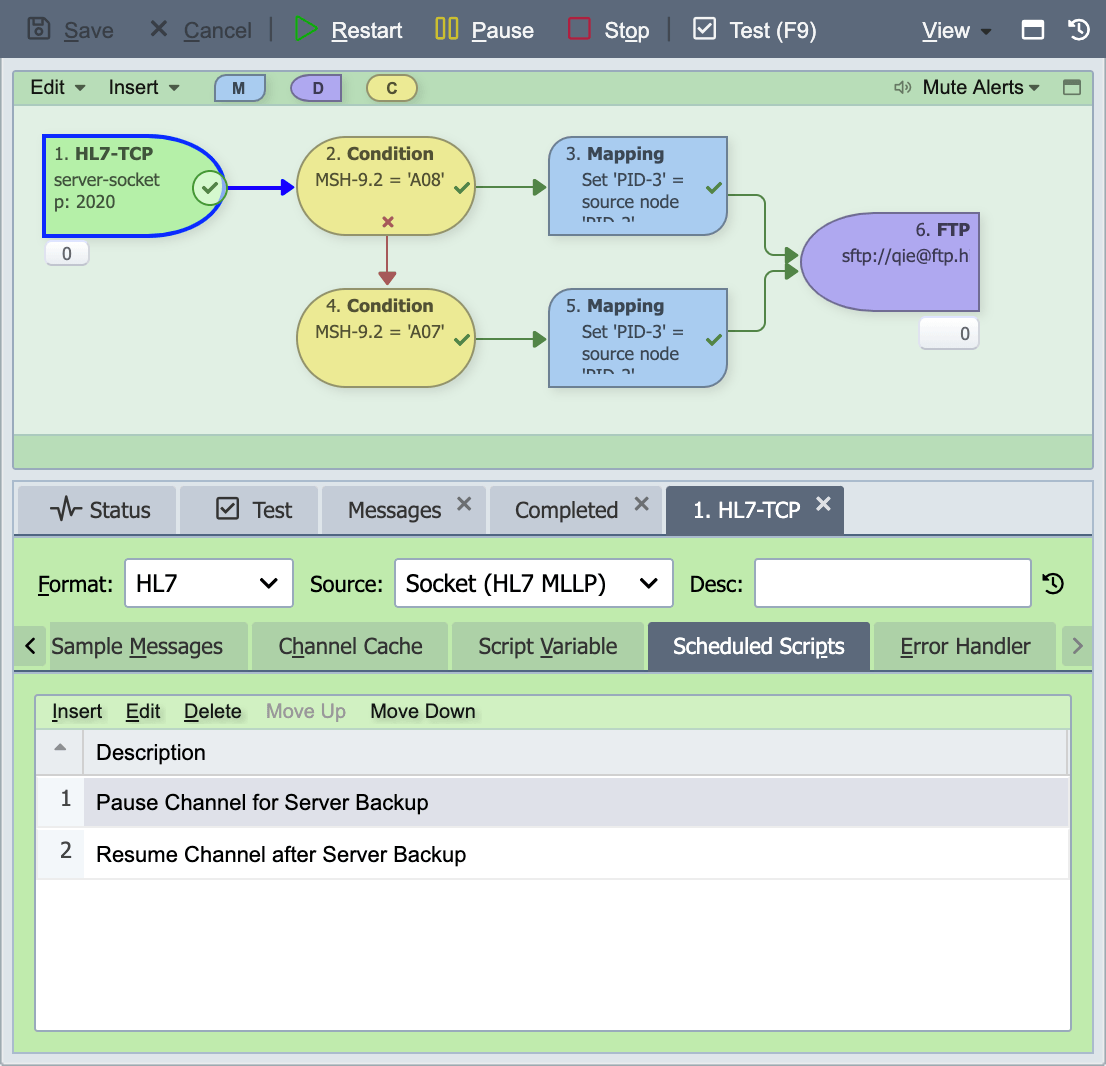Viewport: 1106px width, 1066px height.
Task: Insert a Destination node with D icon
Action: 316,88
